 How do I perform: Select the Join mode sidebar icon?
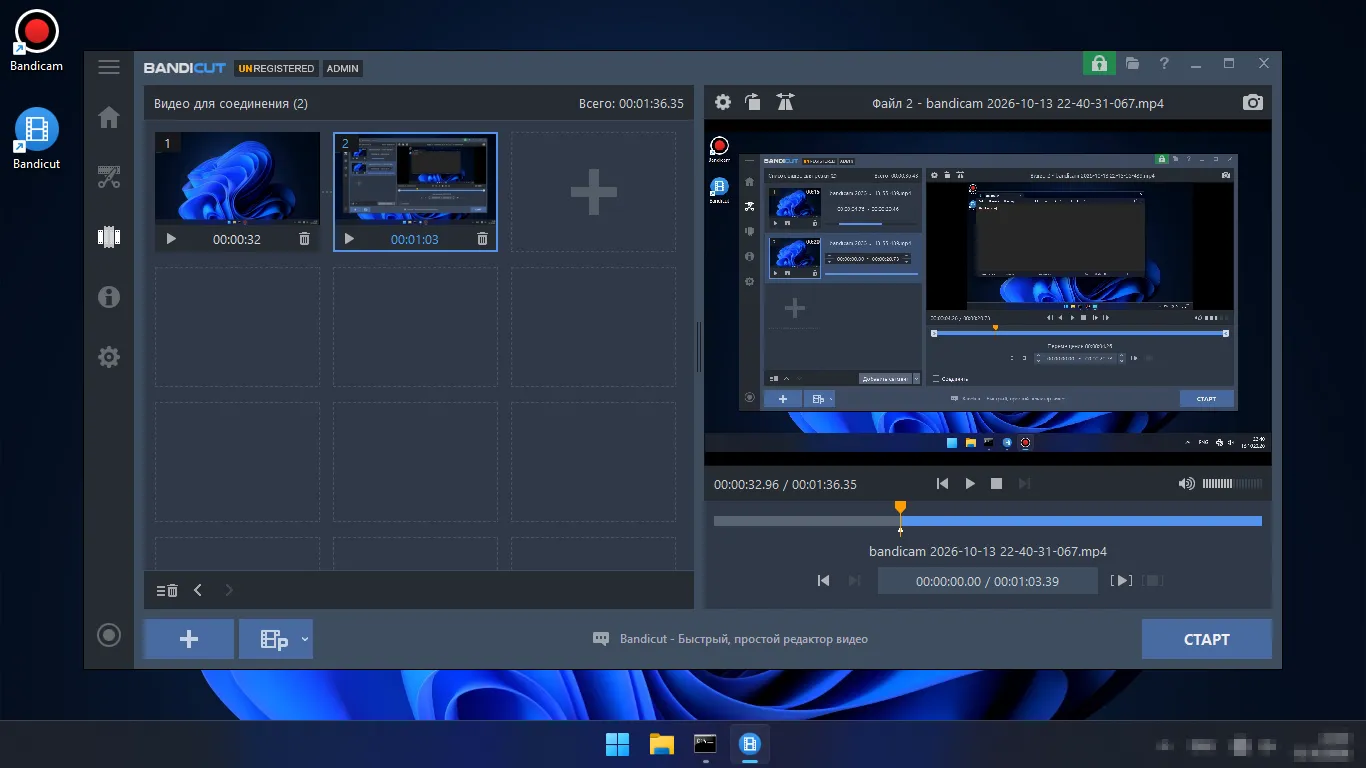pyautogui.click(x=109, y=237)
